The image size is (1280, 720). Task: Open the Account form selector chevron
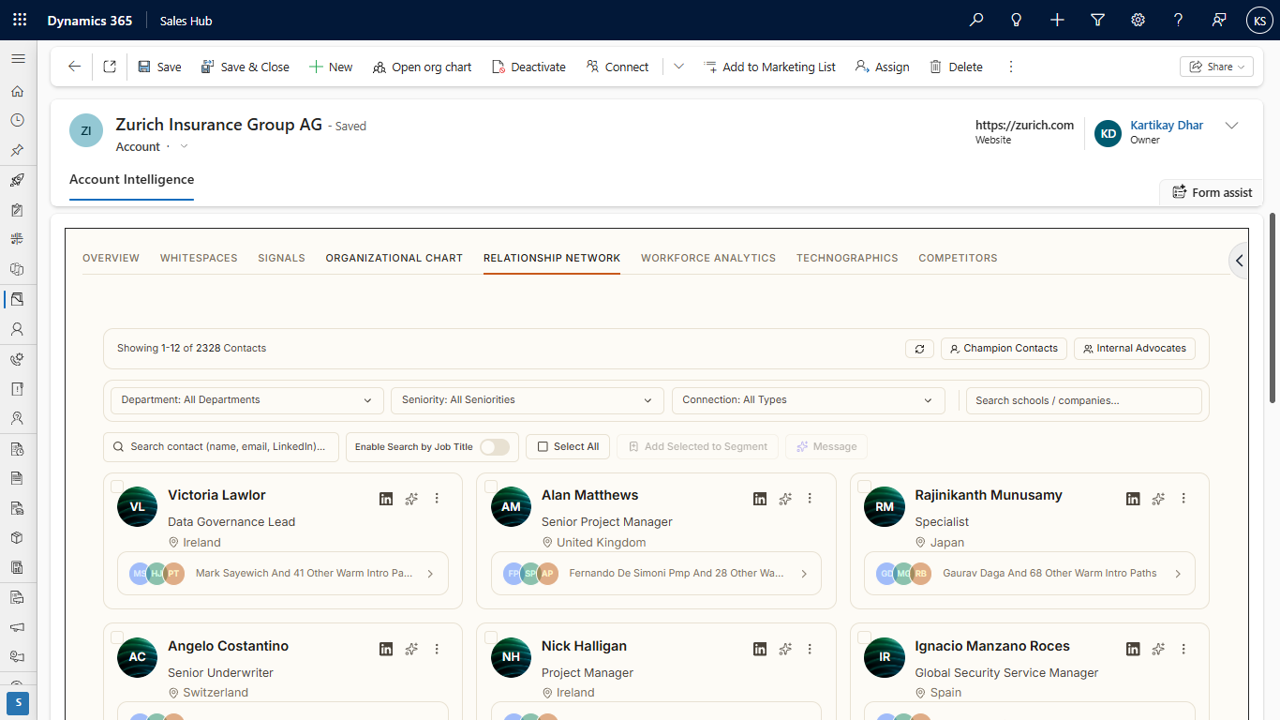tap(184, 147)
